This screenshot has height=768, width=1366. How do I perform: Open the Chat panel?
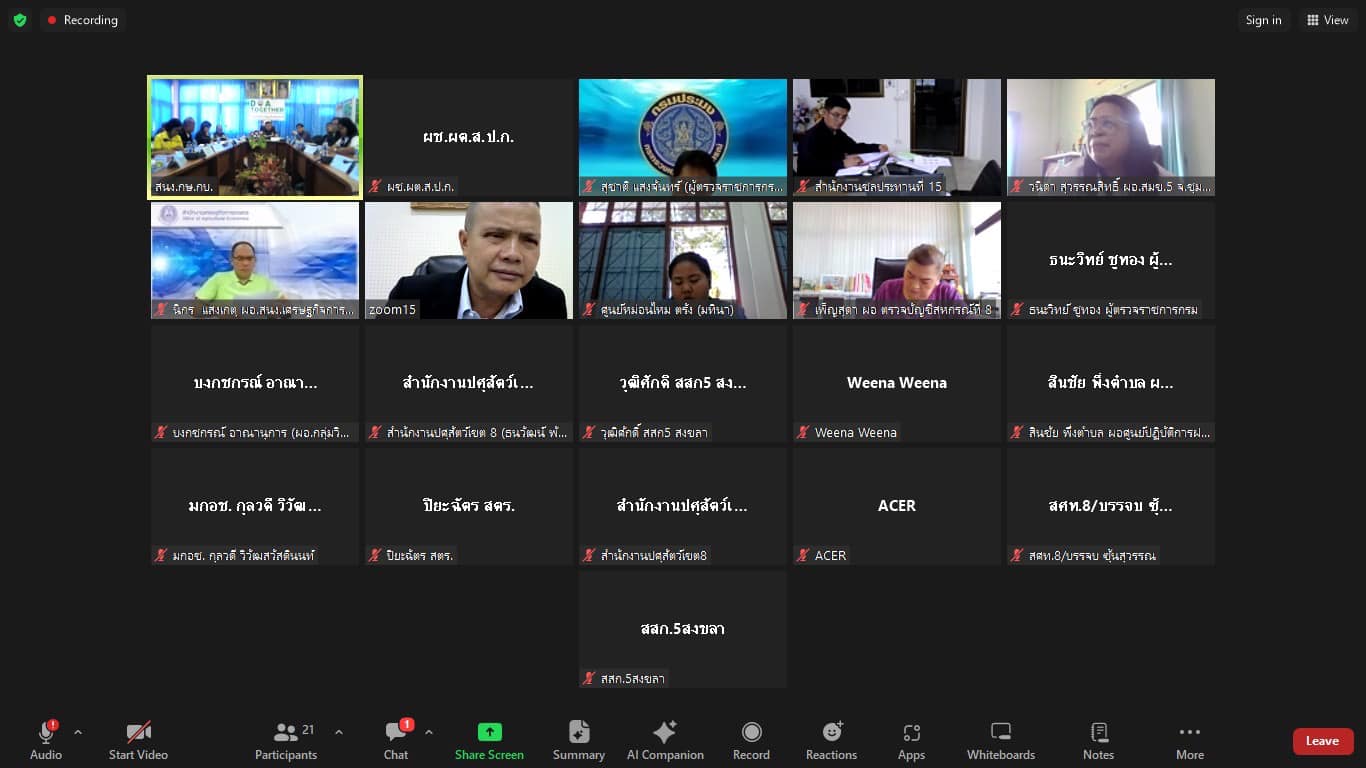[396, 741]
